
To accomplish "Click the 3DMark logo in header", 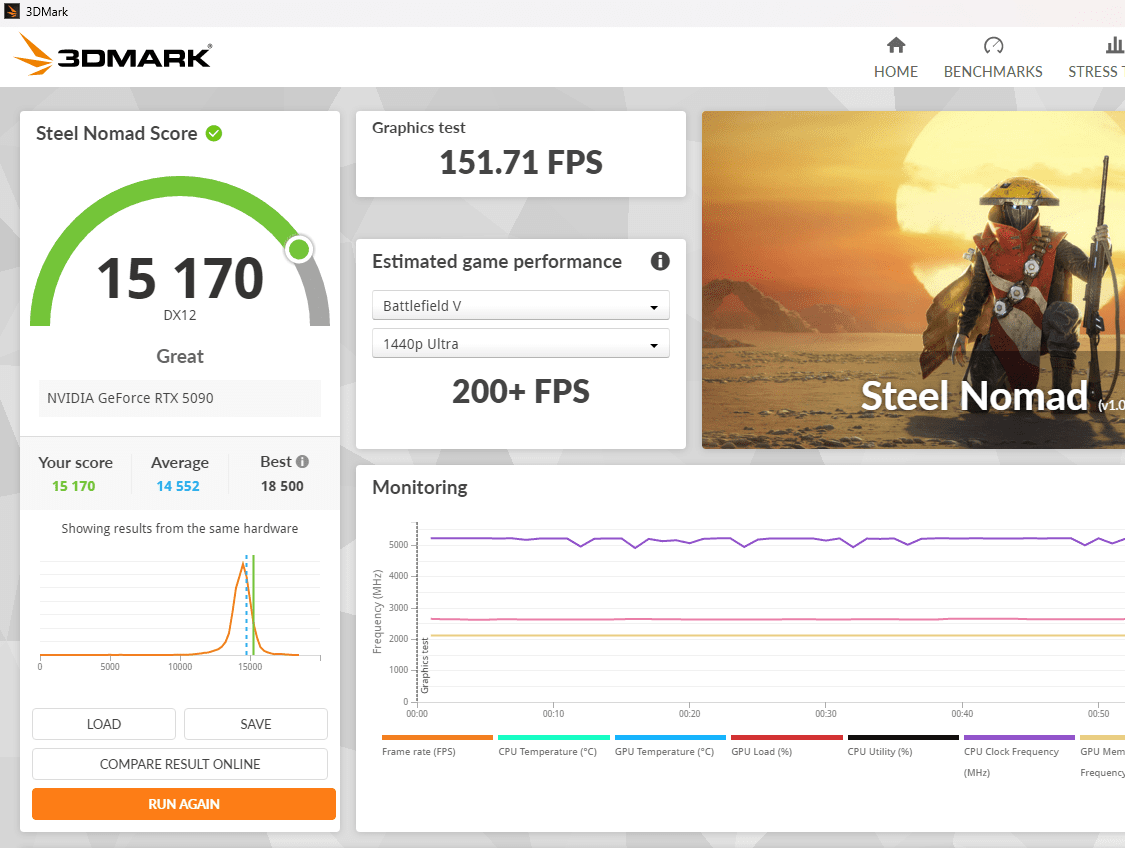I will coord(113,55).
